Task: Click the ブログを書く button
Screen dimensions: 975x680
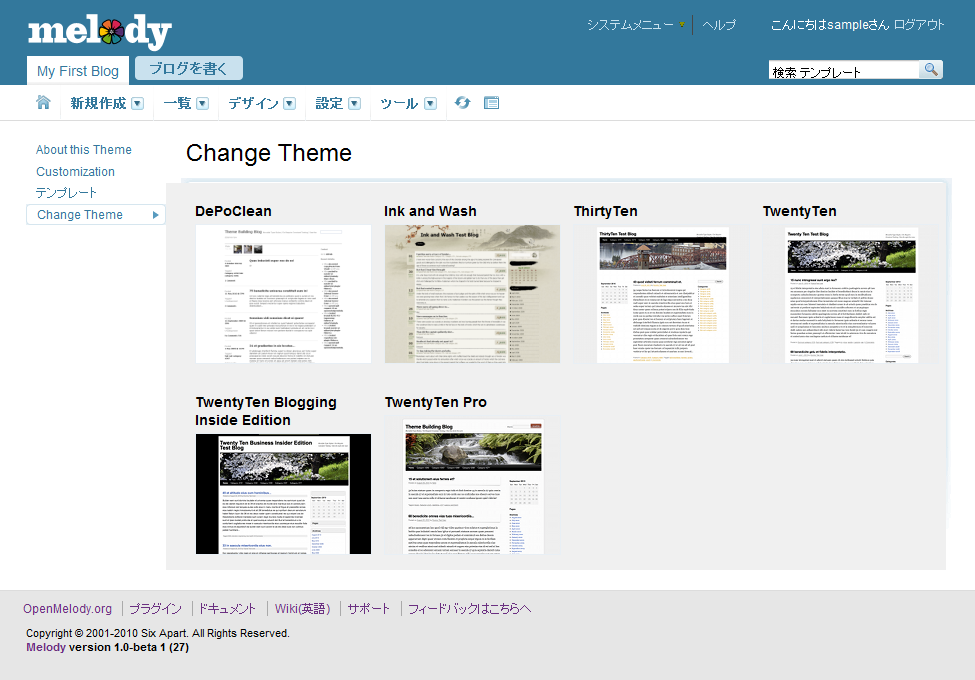Action: tap(188, 68)
